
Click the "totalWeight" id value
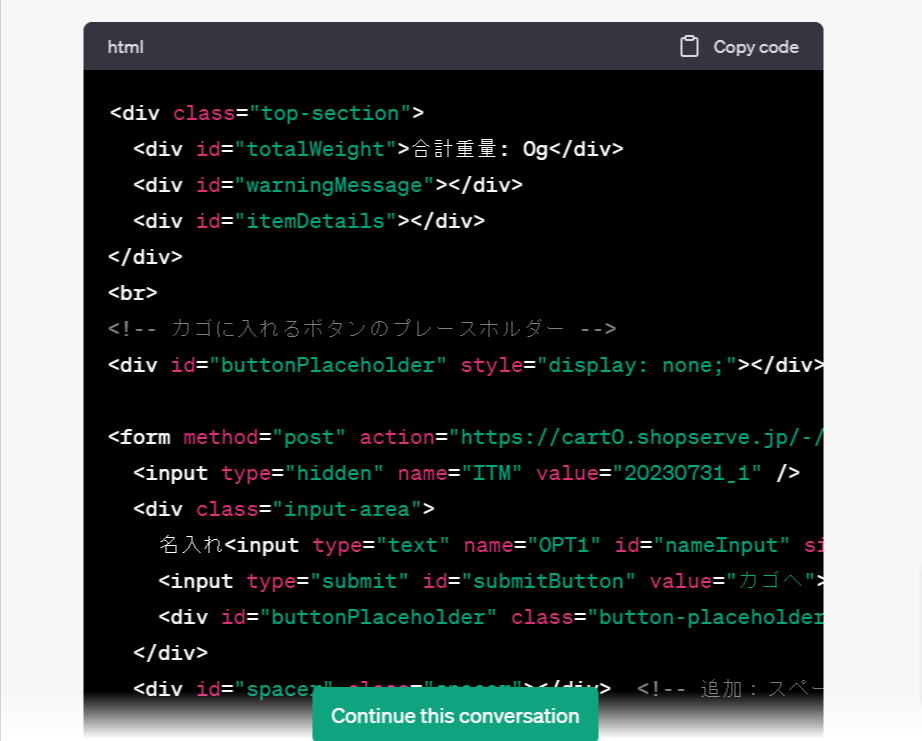pyautogui.click(x=309, y=149)
